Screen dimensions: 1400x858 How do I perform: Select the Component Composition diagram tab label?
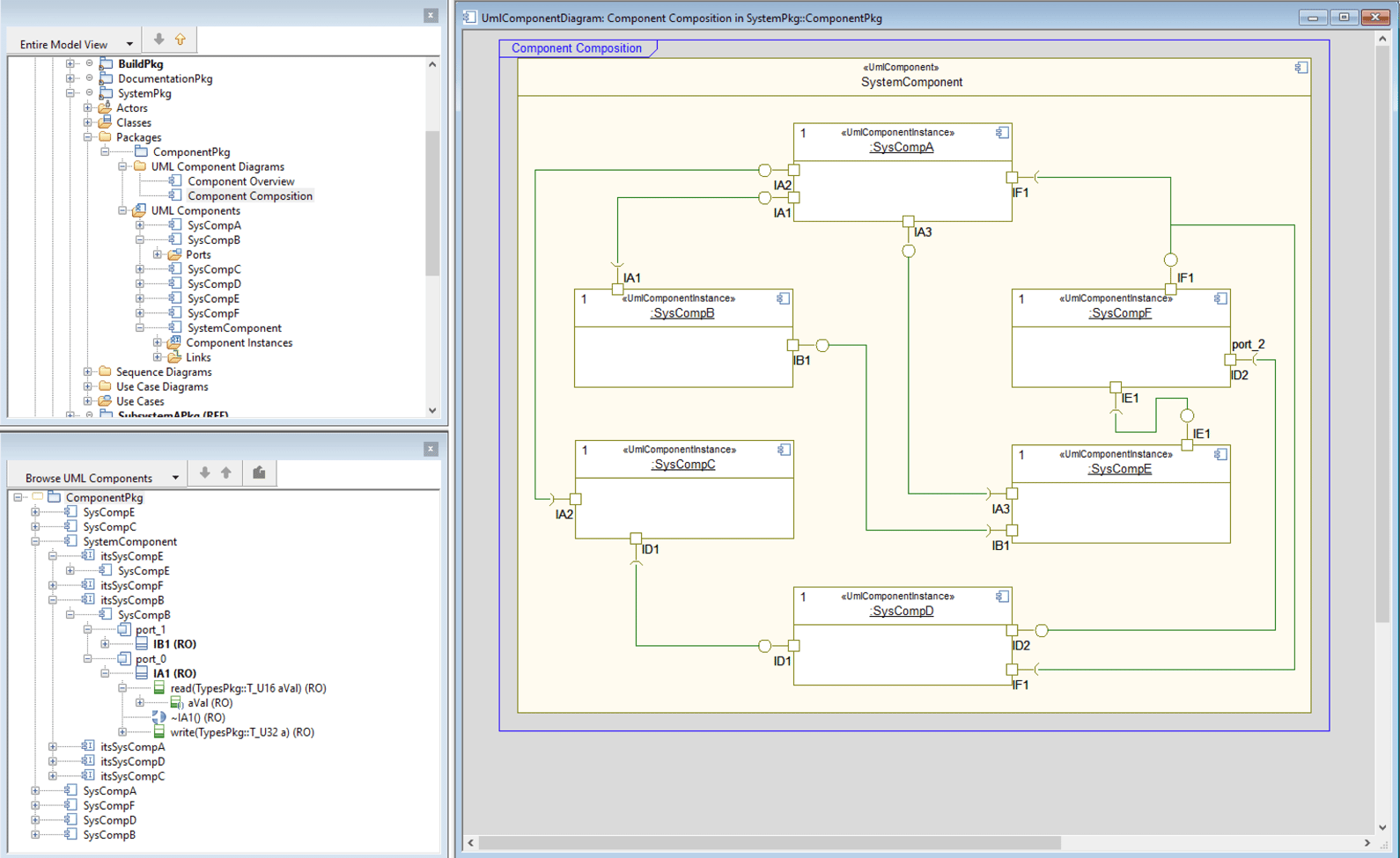[x=576, y=48]
